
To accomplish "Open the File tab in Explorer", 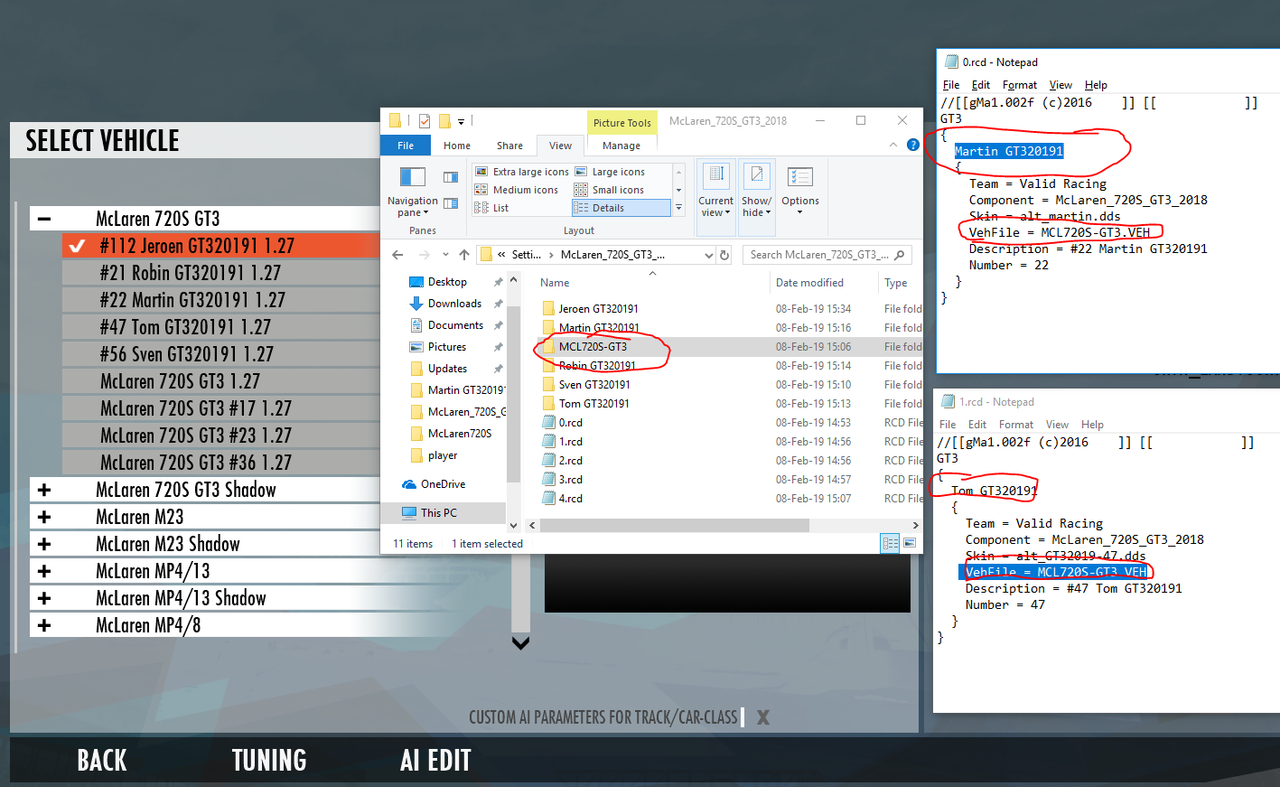I will point(406,145).
